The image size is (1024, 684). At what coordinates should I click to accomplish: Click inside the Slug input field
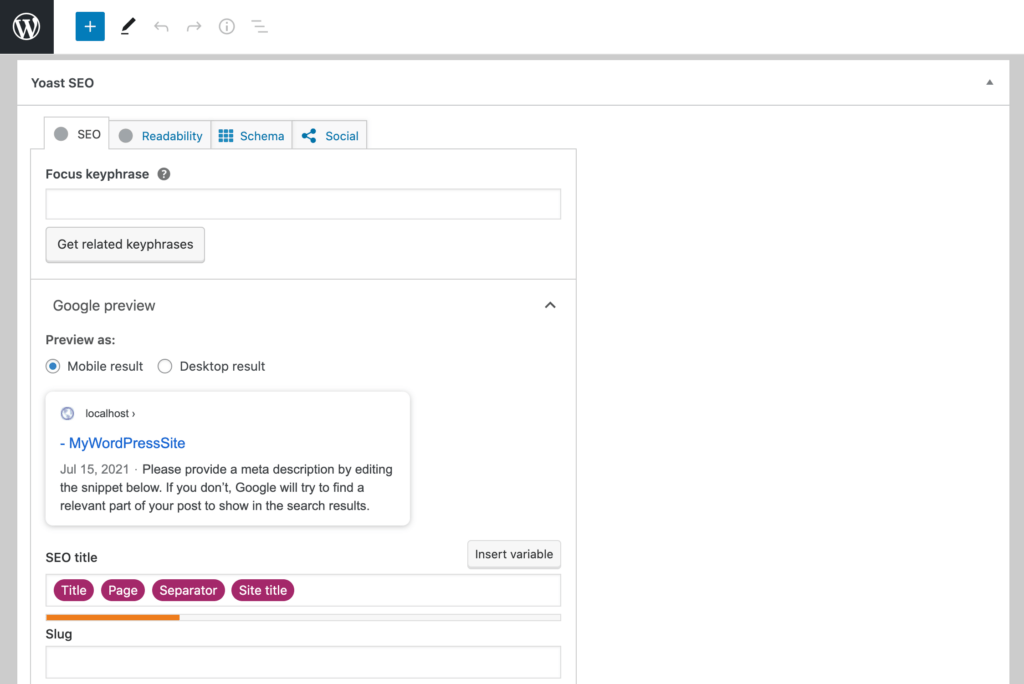click(303, 662)
